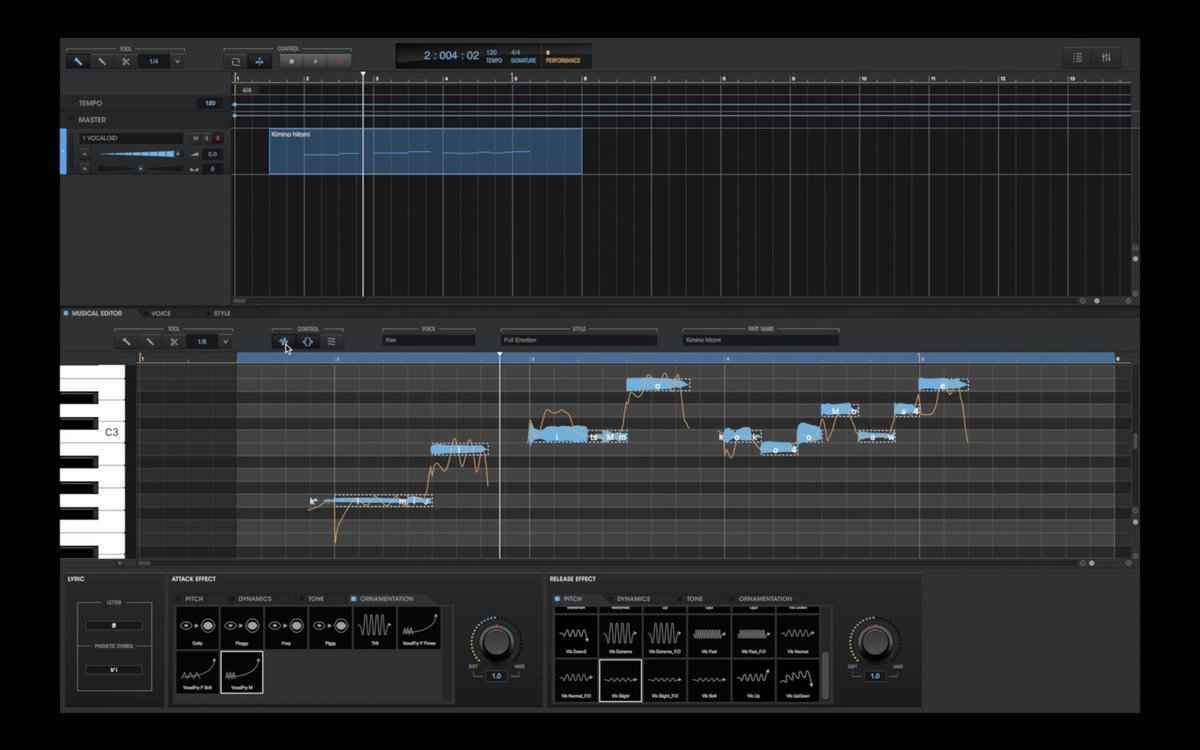Mute the Vocaloid track

pos(196,138)
